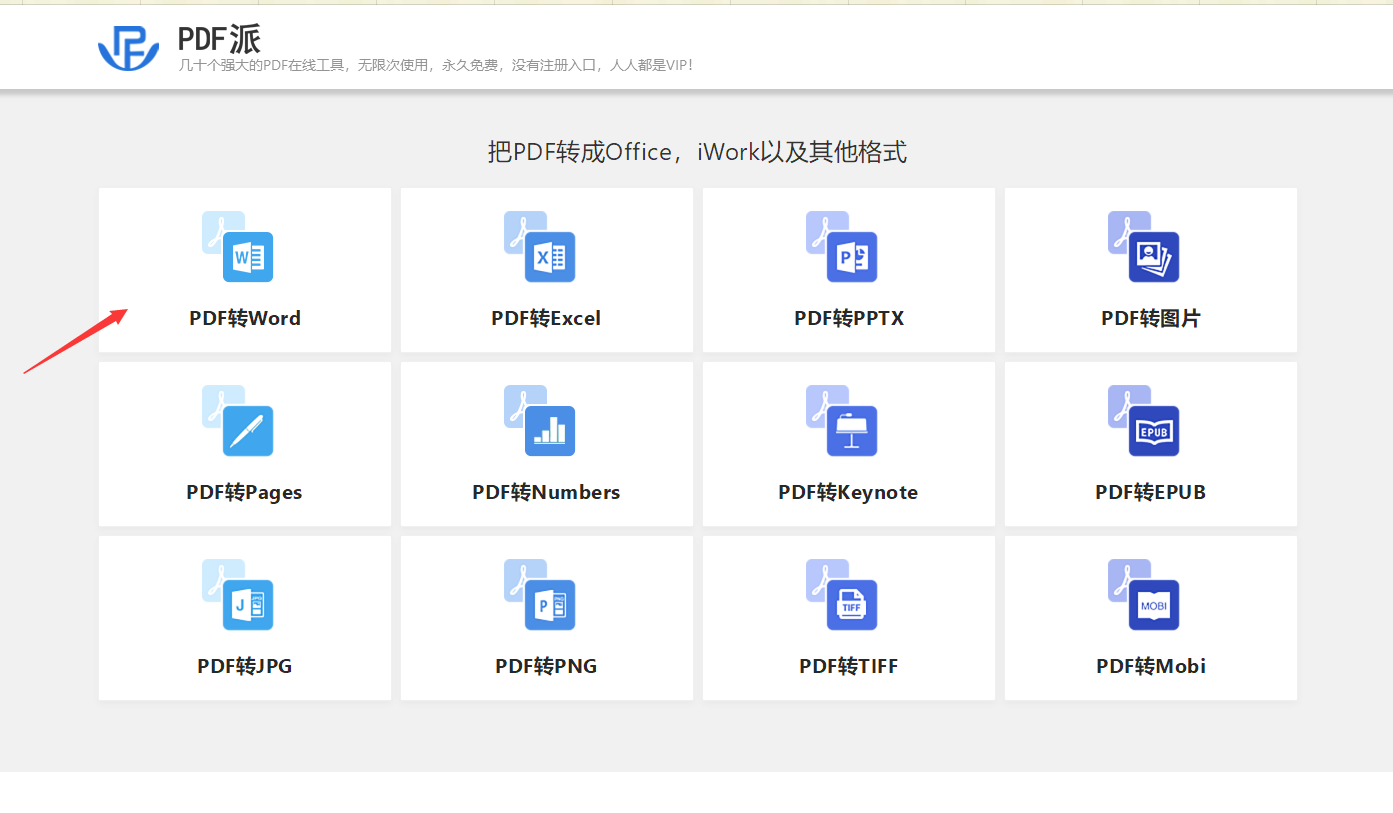Open the PDF转Word tool icon

(237, 246)
